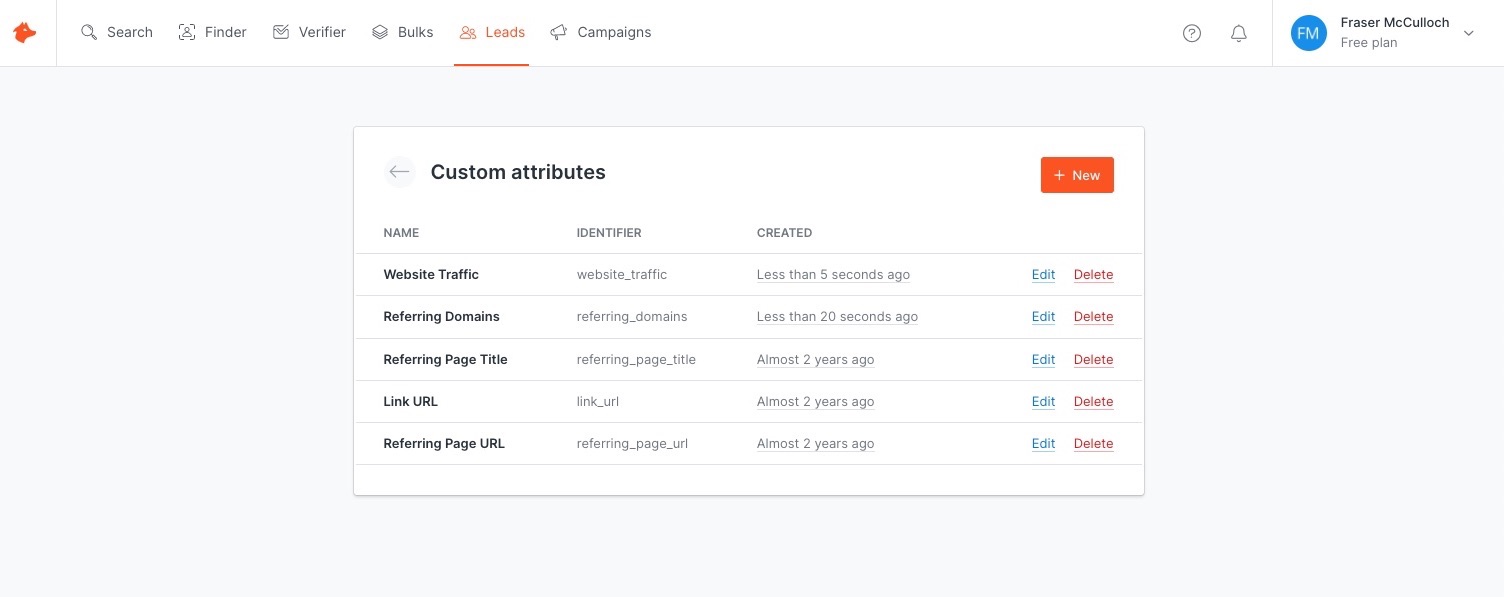Click the back arrow beside Custom attributes

pyautogui.click(x=399, y=172)
